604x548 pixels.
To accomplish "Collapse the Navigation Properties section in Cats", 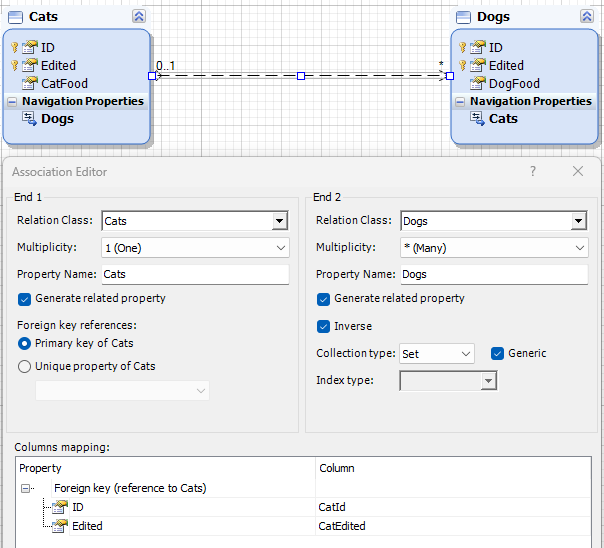I will (x=12, y=101).
